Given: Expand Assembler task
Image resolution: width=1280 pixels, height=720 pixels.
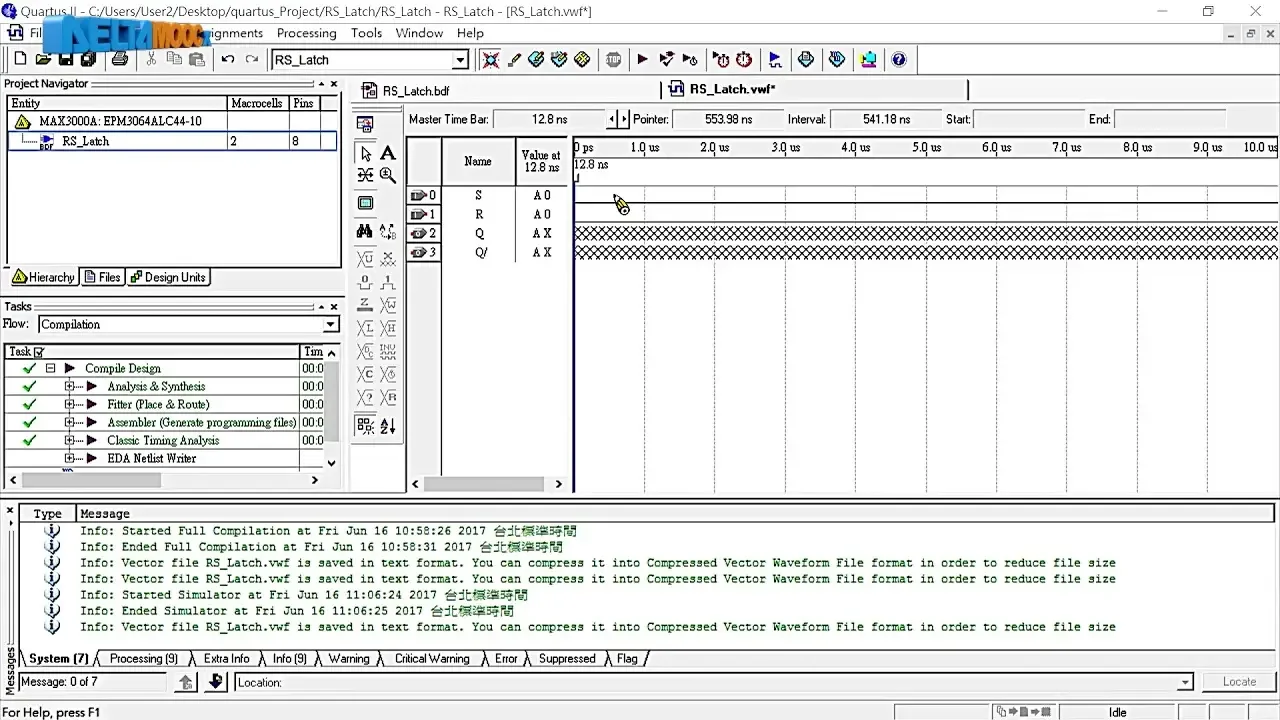Looking at the screenshot, I should (70, 423).
